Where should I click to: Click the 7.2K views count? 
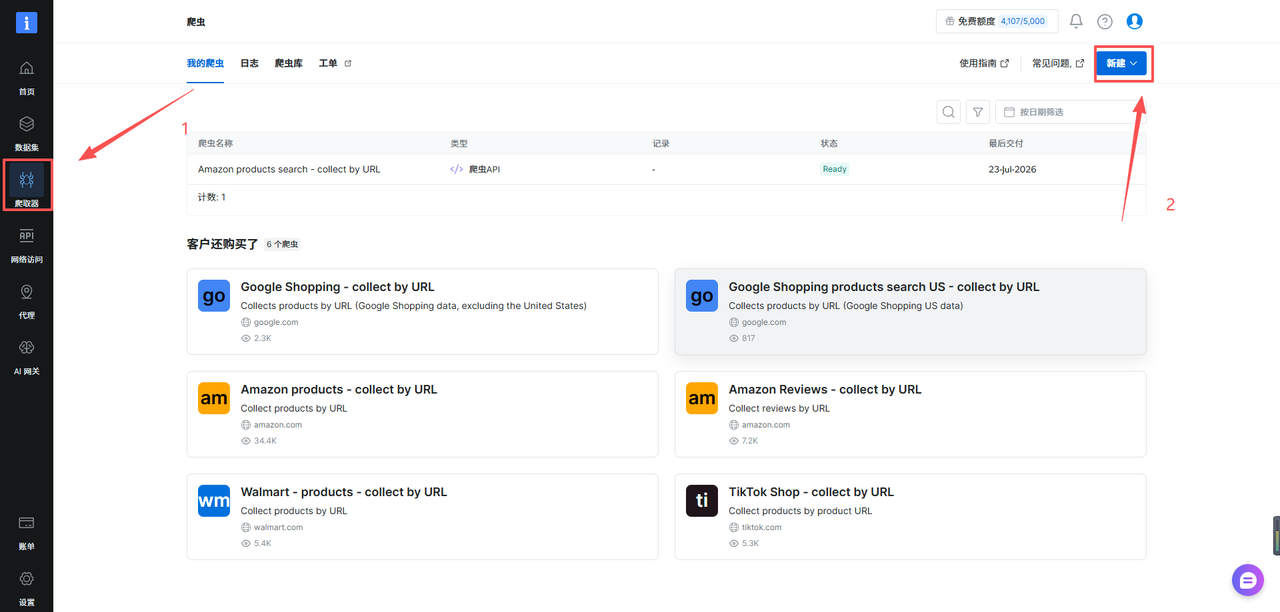750,441
